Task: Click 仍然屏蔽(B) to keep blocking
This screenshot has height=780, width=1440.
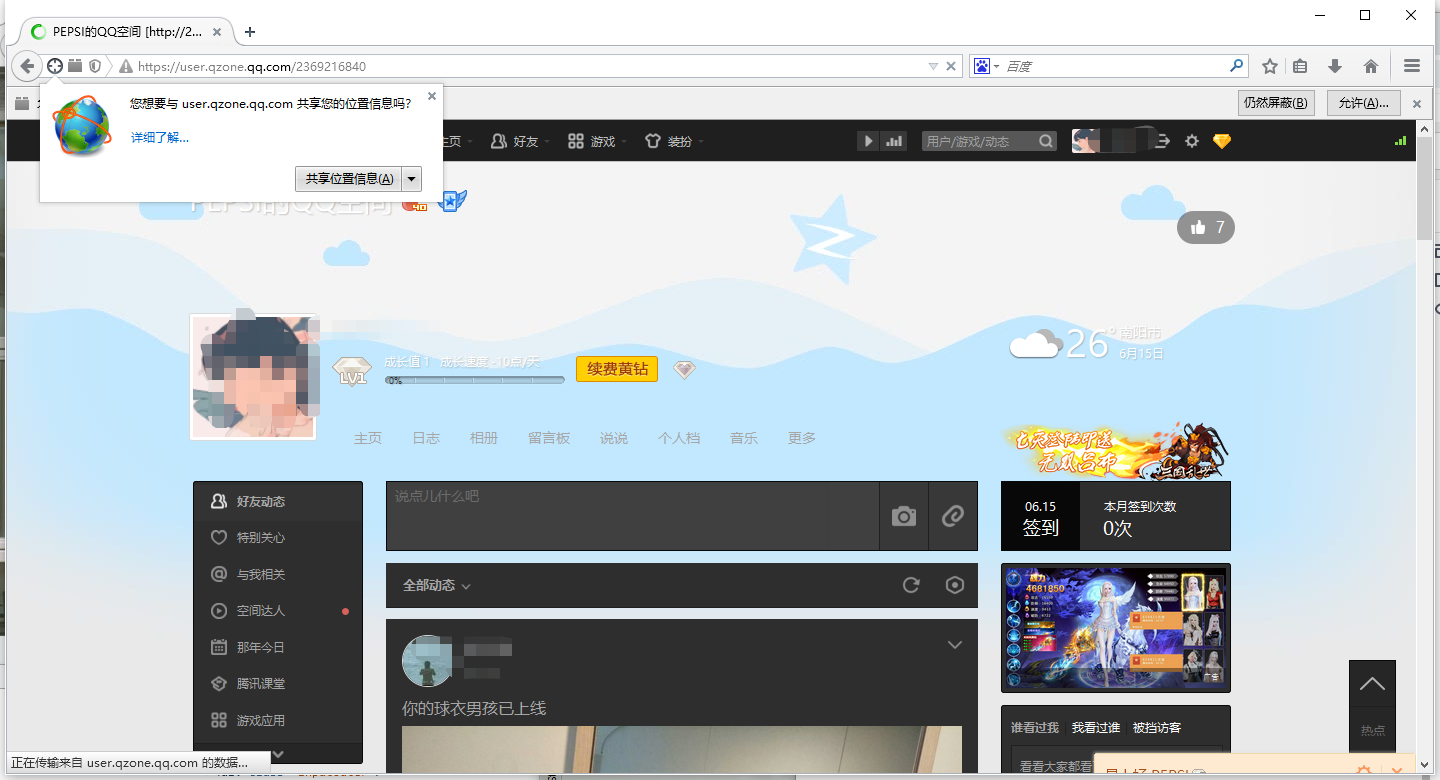Action: (1276, 103)
